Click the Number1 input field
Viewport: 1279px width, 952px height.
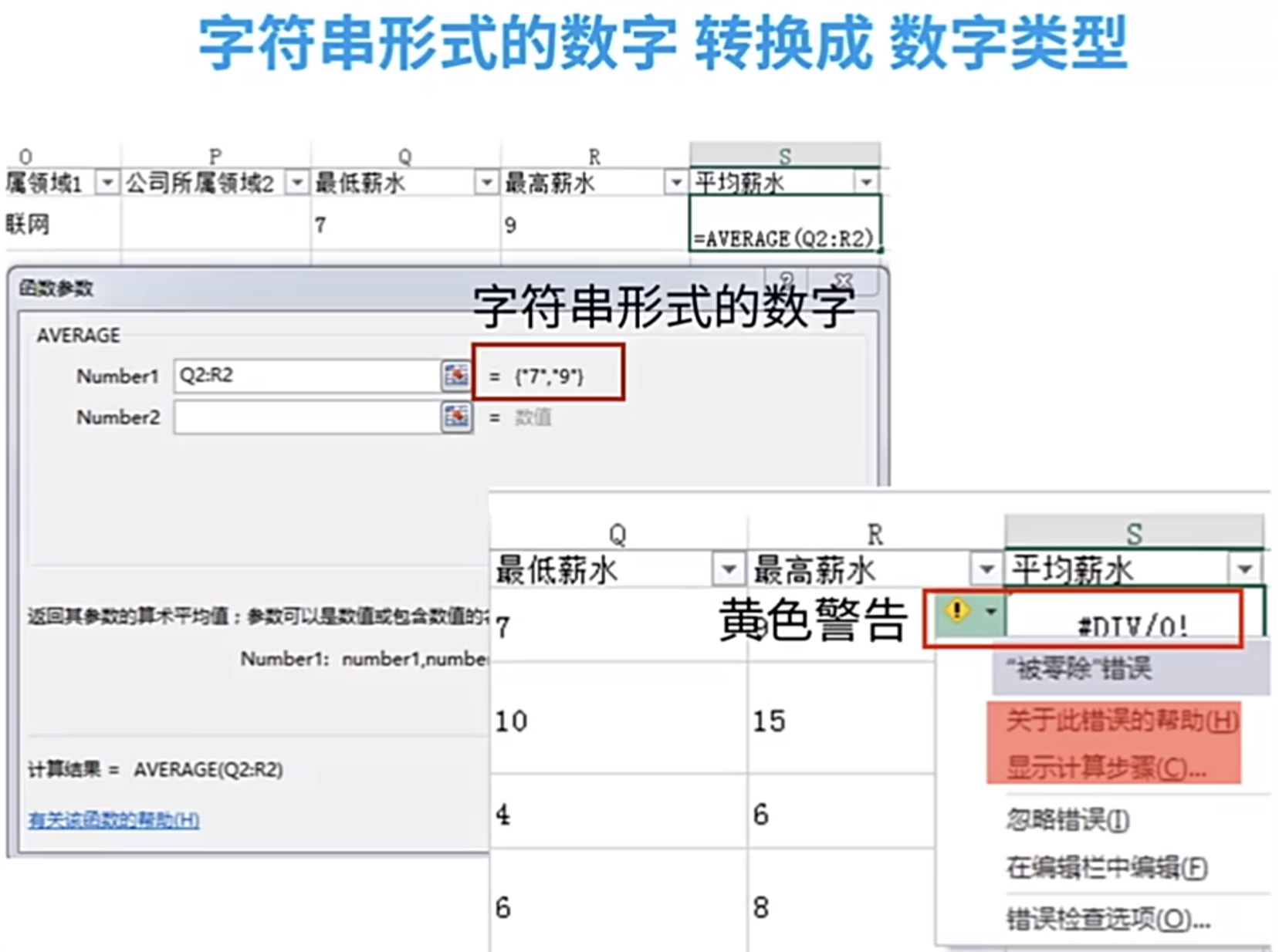coord(308,376)
